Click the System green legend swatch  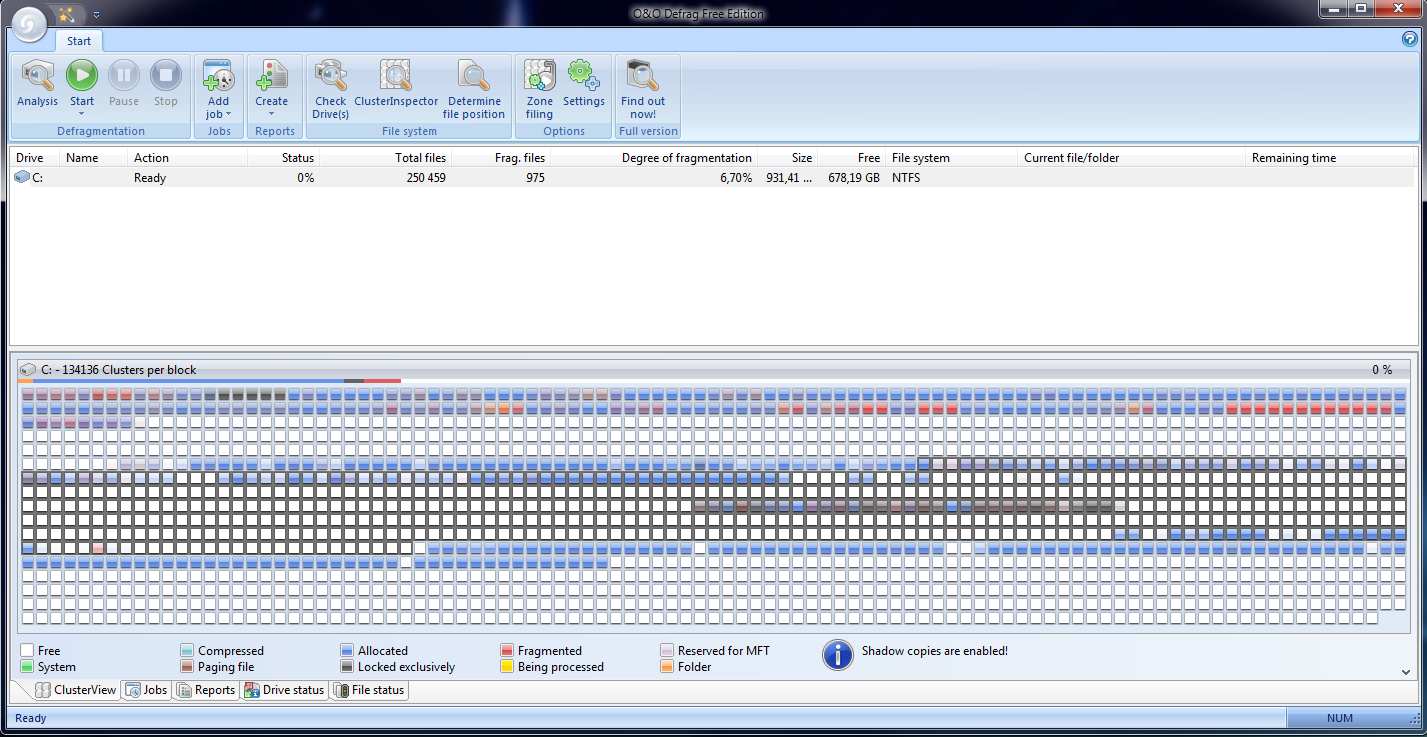tap(27, 667)
